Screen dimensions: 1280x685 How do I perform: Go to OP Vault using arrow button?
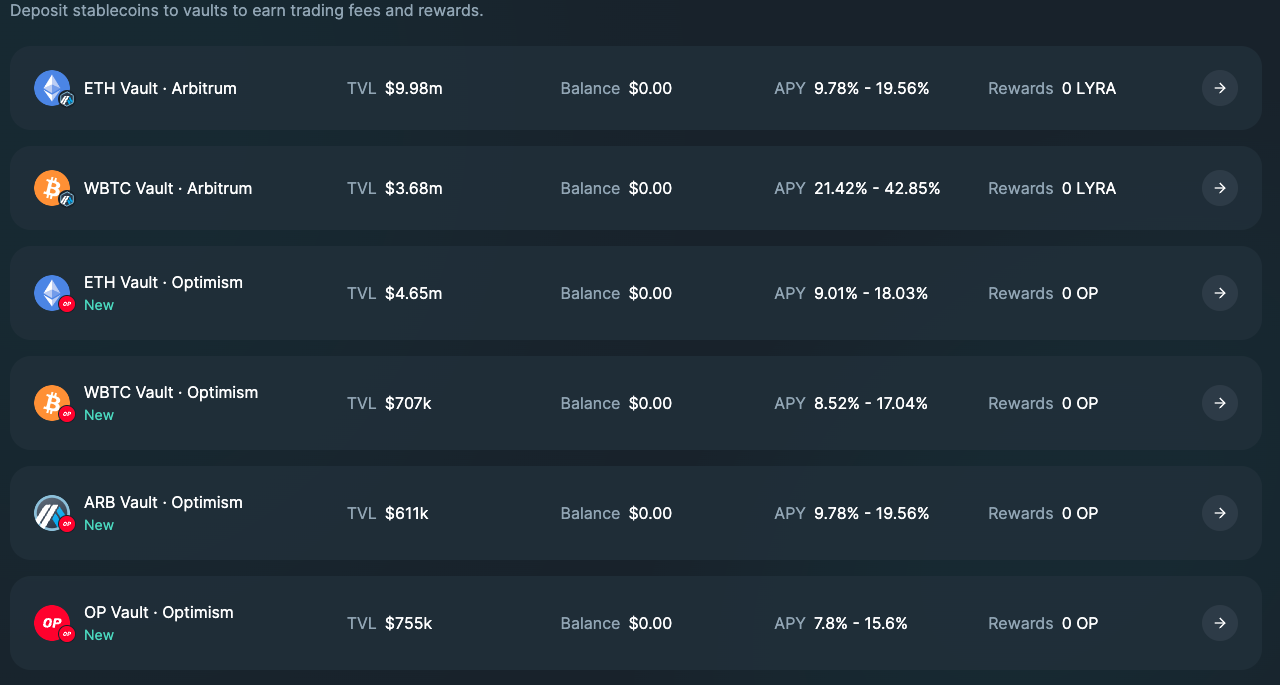[1219, 623]
